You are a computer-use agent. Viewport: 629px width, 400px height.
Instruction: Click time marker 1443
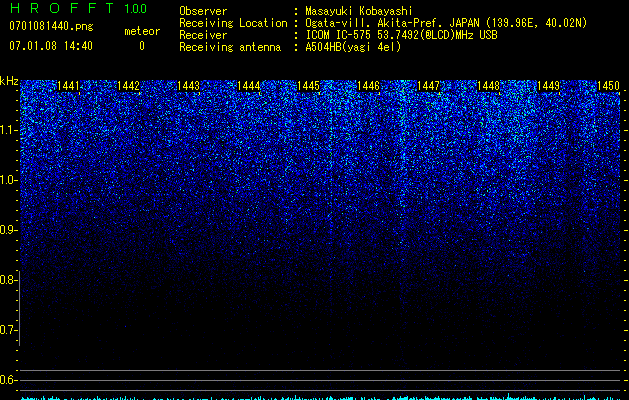coord(189,86)
